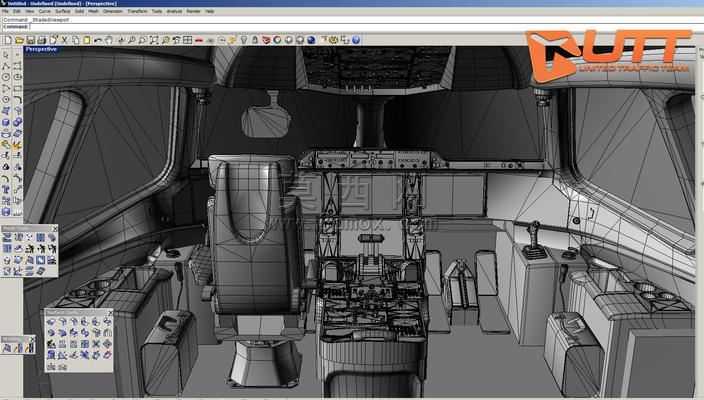Image resolution: width=704 pixels, height=400 pixels.
Task: Open the Transform menu
Action: coord(137,11)
